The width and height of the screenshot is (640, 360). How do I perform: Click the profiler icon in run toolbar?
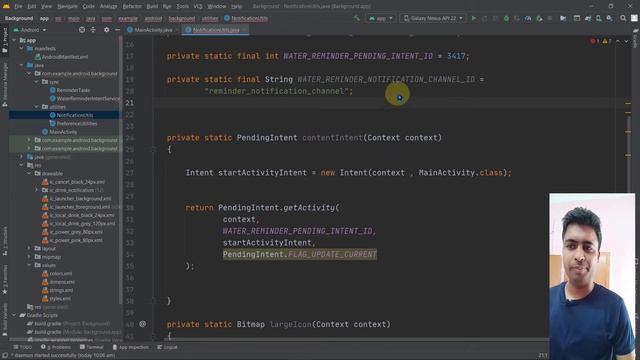click(528, 18)
